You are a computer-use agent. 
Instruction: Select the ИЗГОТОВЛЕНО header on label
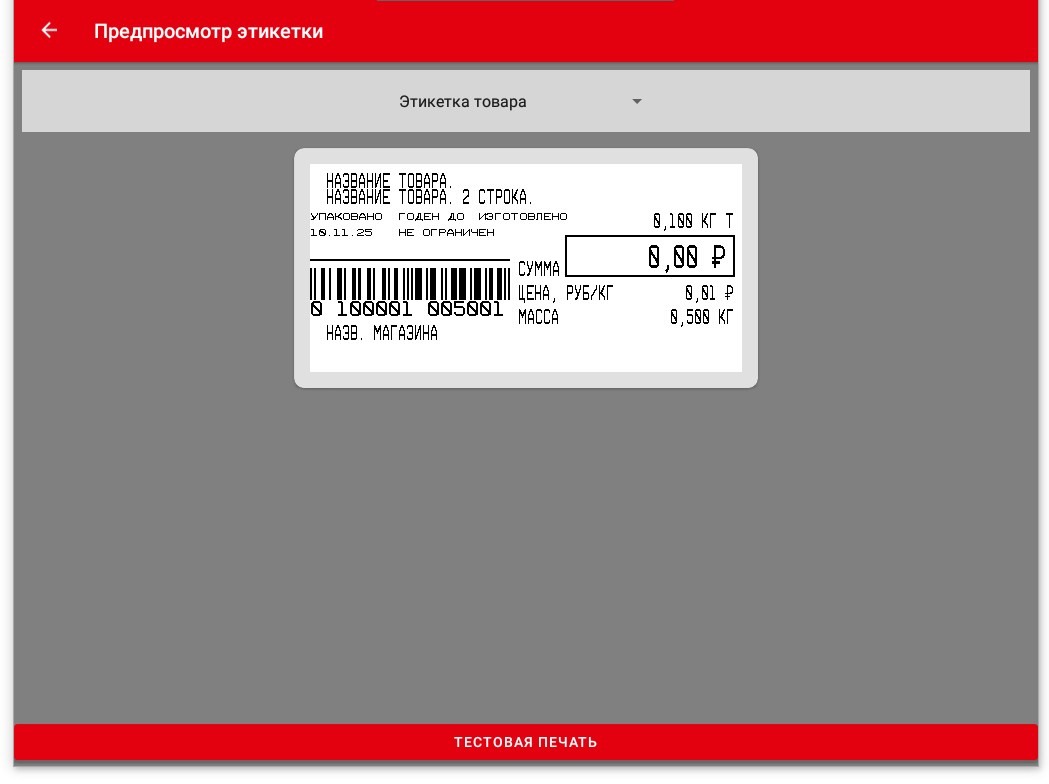coord(522,216)
